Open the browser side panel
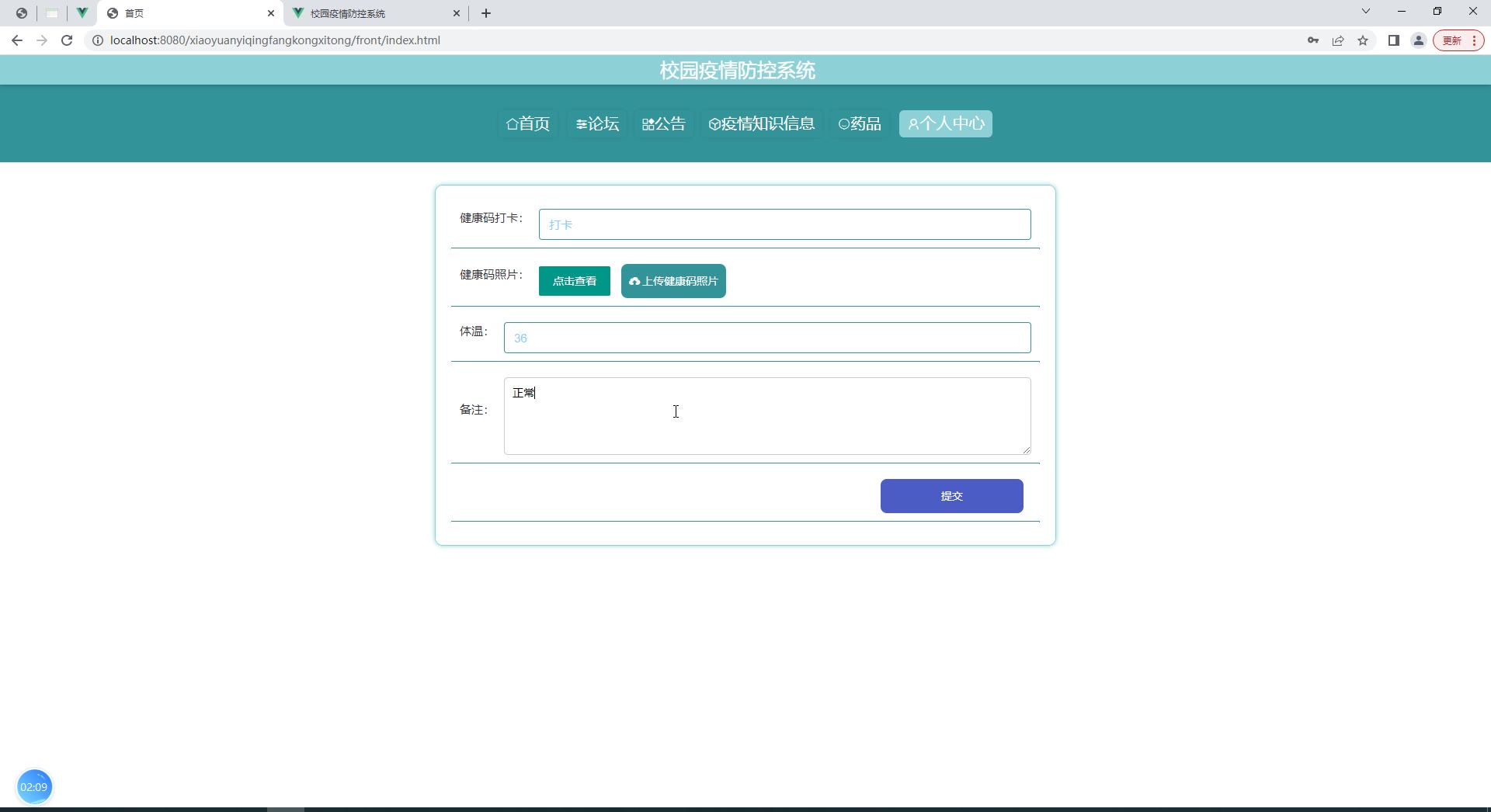The height and width of the screenshot is (812, 1491). 1394,40
